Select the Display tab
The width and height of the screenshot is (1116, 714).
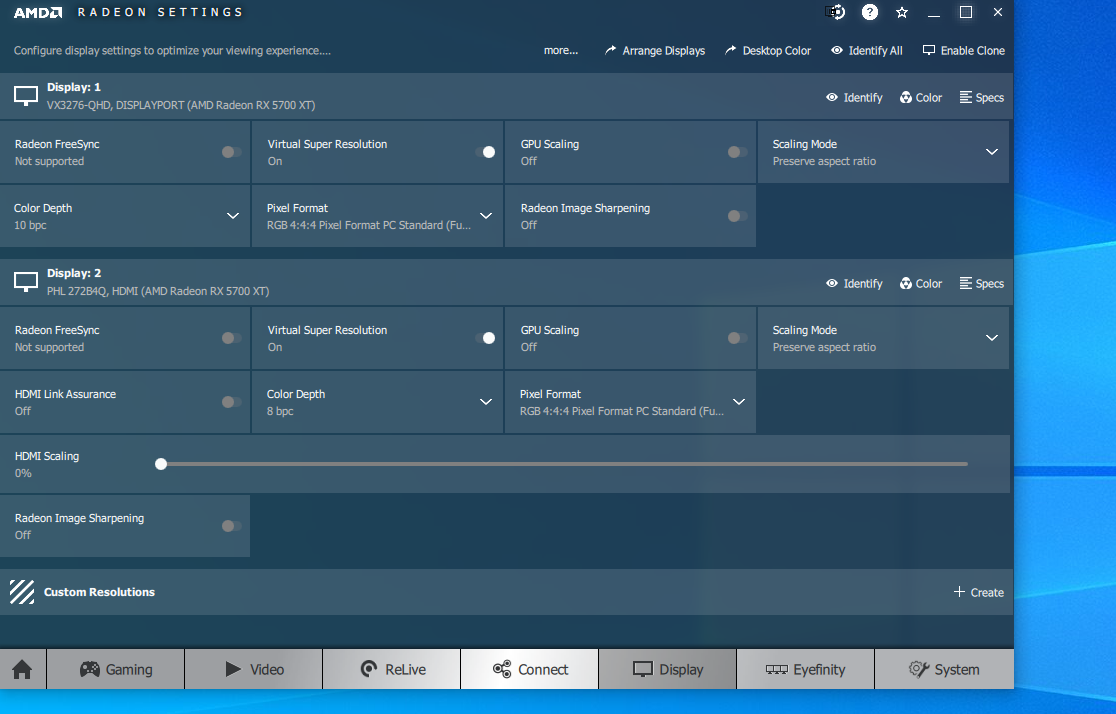[x=668, y=669]
